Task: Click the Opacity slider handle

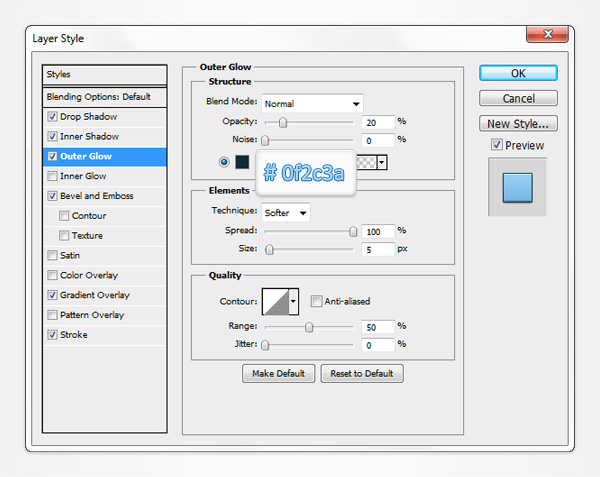Action: click(x=283, y=122)
